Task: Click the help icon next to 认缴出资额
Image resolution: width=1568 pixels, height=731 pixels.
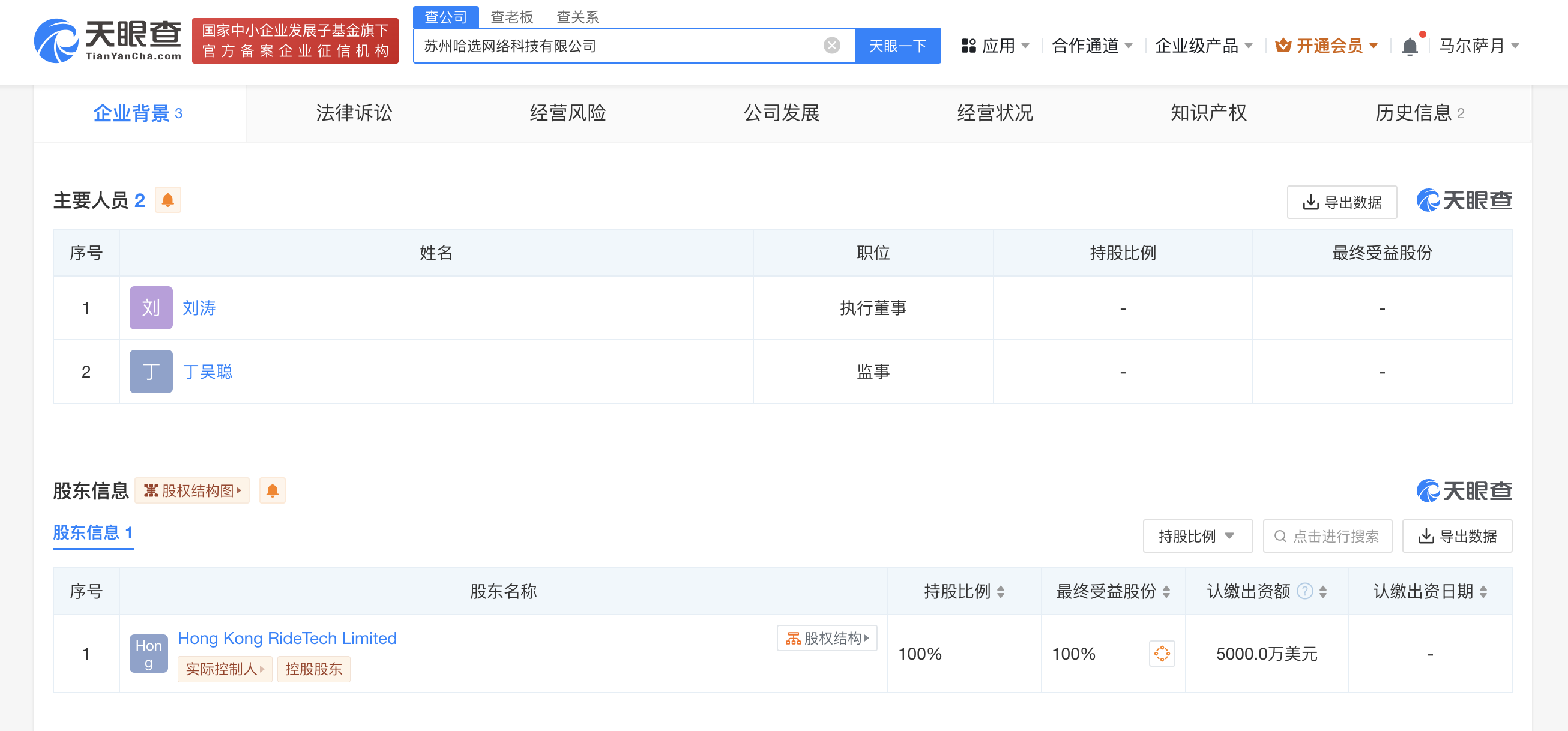Action: point(1304,591)
